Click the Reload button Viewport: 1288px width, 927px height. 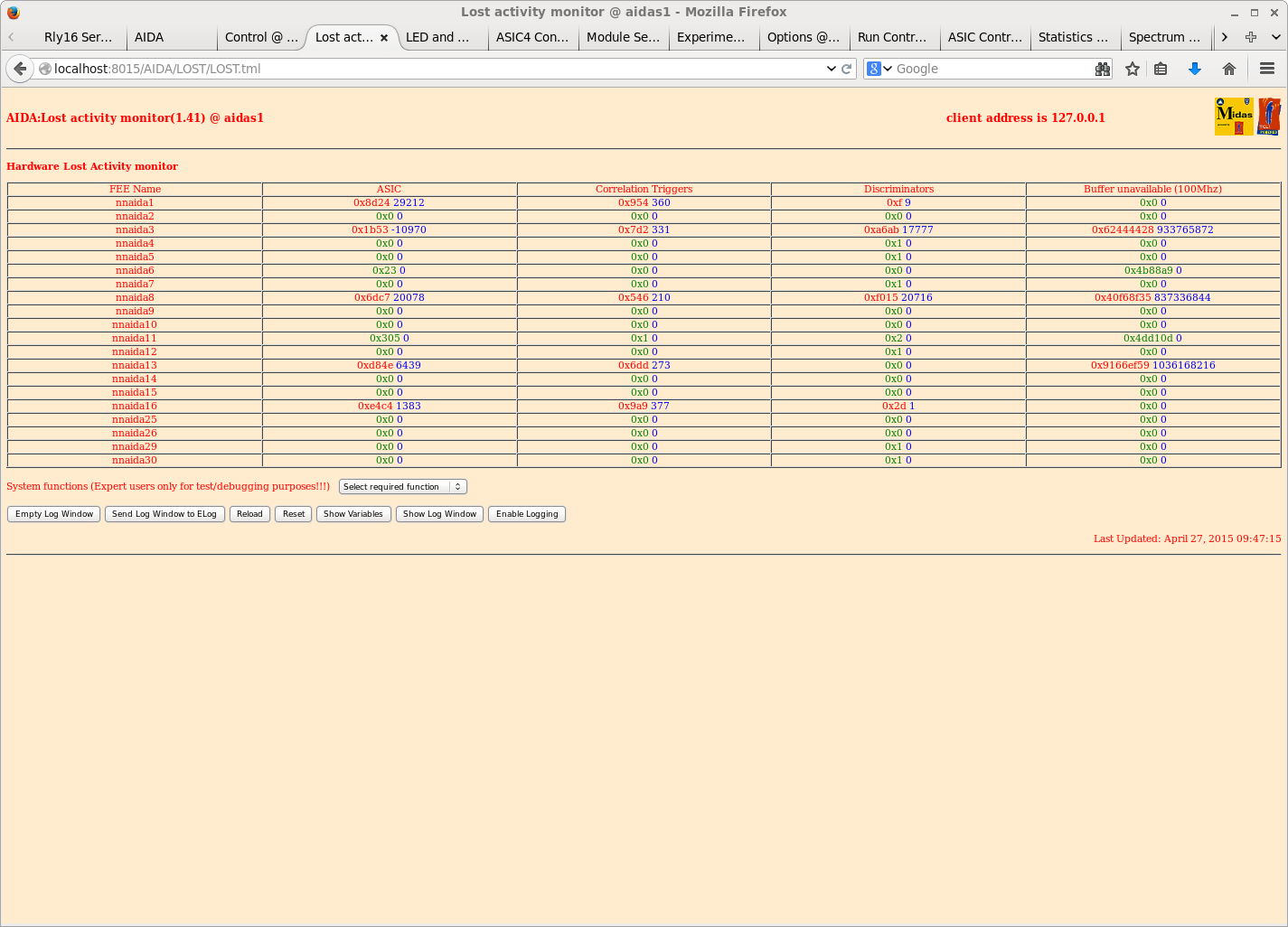coord(249,514)
